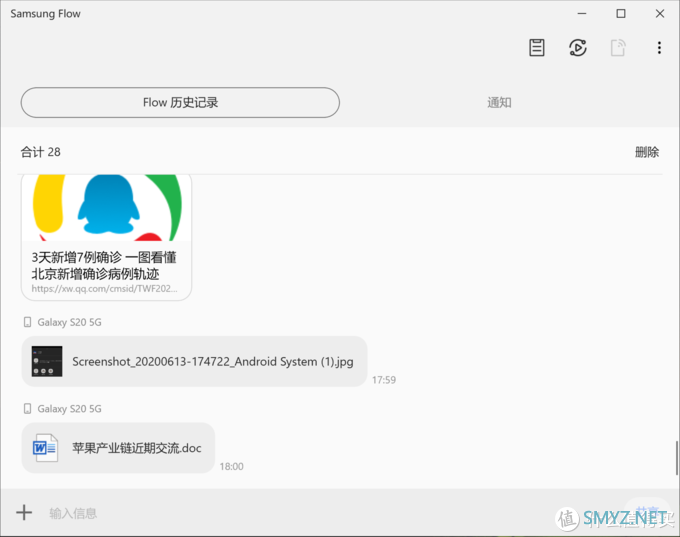The image size is (680, 537).
Task: Follow the xw.qq.com URL link
Action: (104, 289)
